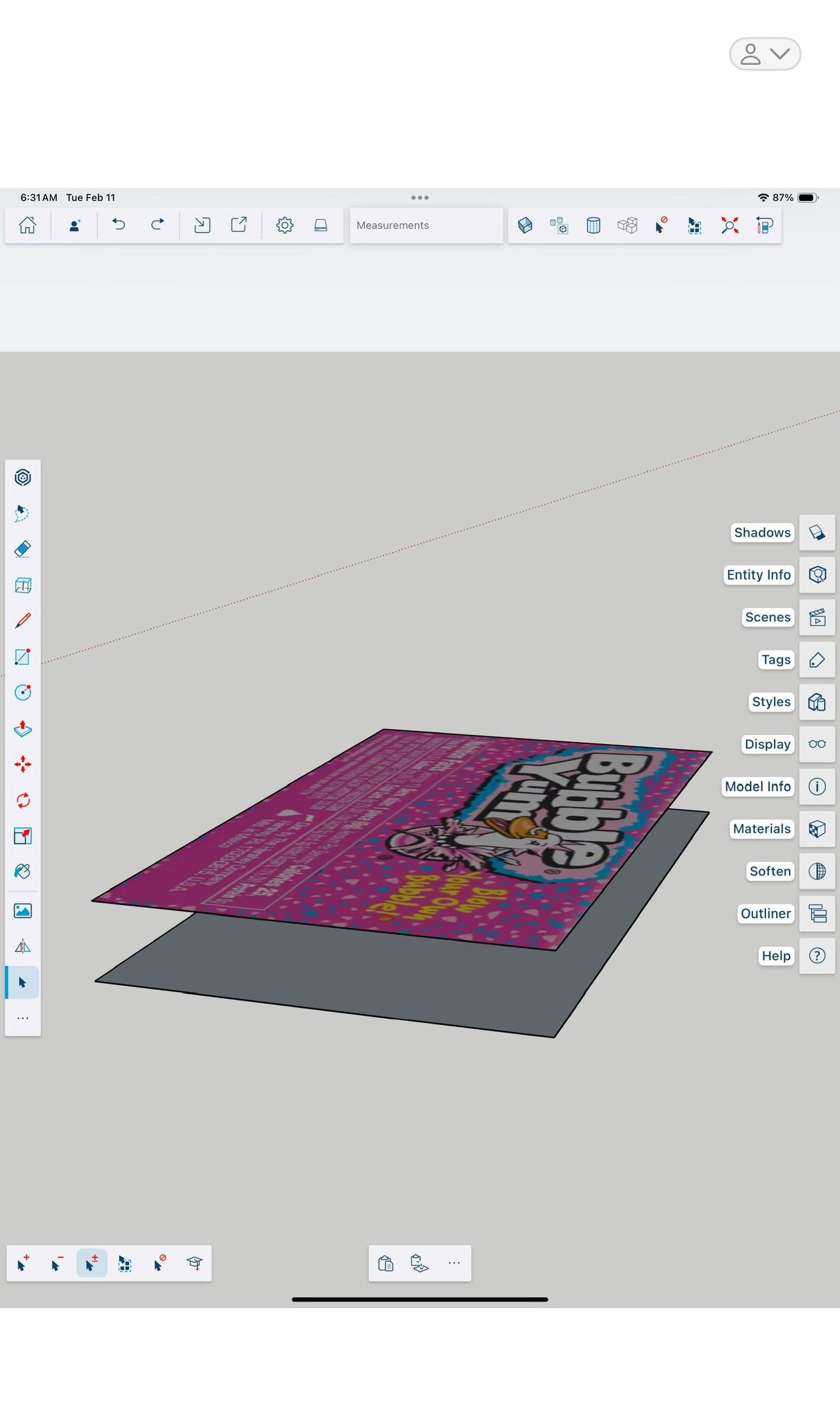The width and height of the screenshot is (840, 1405).
Task: Tap the Soften panel icon
Action: coord(817,872)
